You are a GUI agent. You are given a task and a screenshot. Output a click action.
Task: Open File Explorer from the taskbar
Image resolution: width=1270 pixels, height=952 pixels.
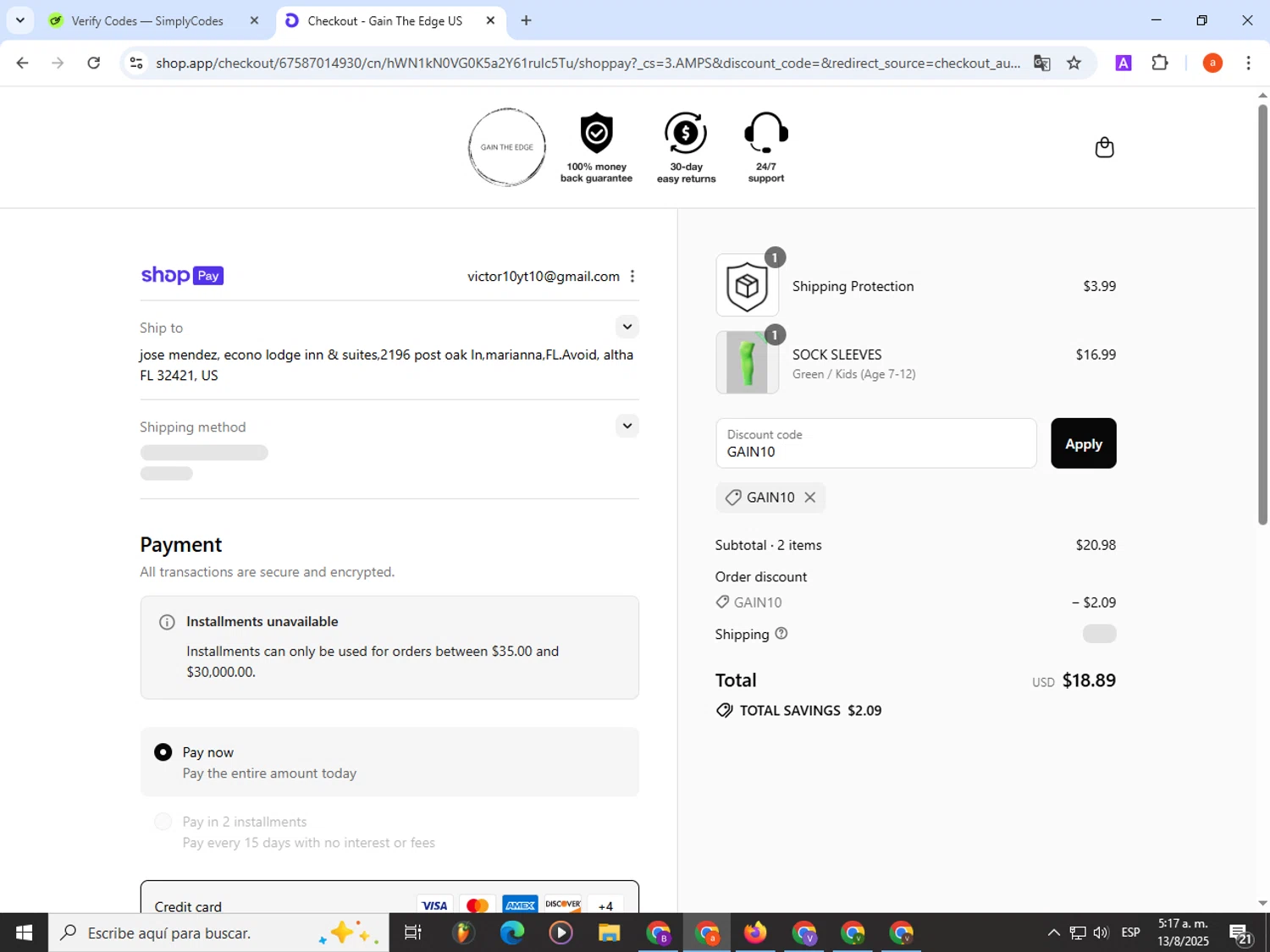(609, 933)
